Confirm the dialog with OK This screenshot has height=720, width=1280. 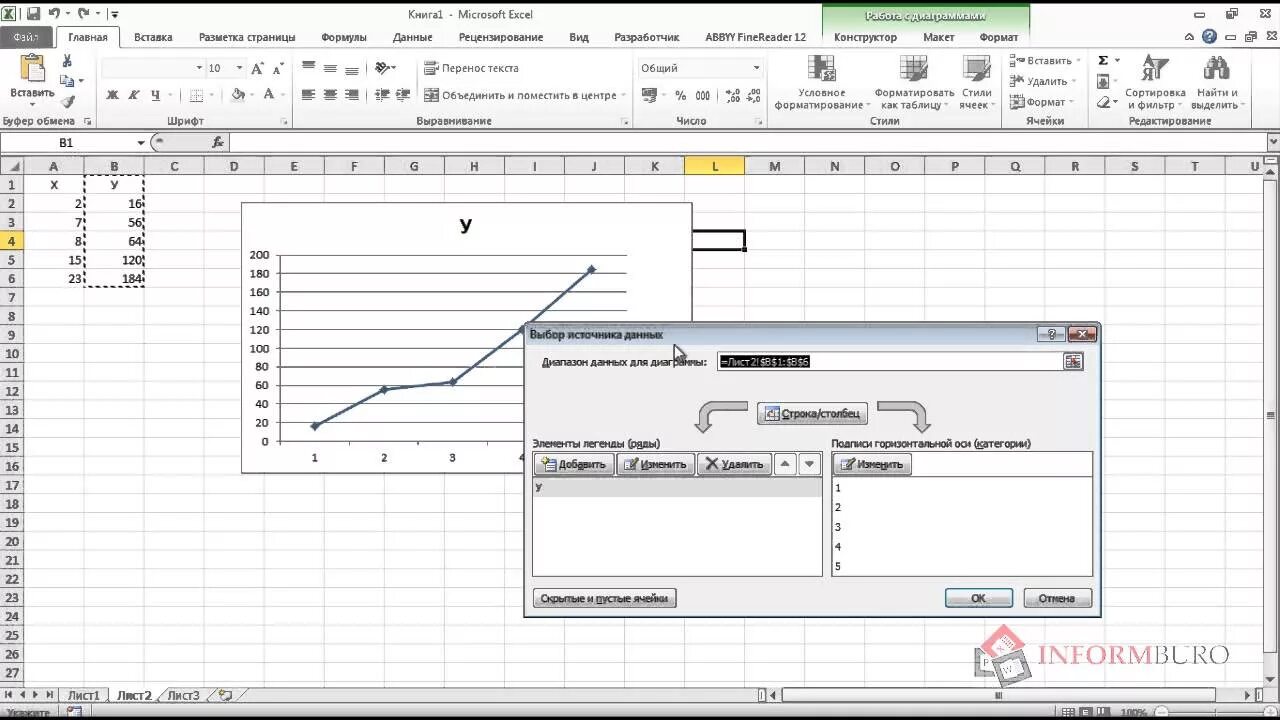978,598
